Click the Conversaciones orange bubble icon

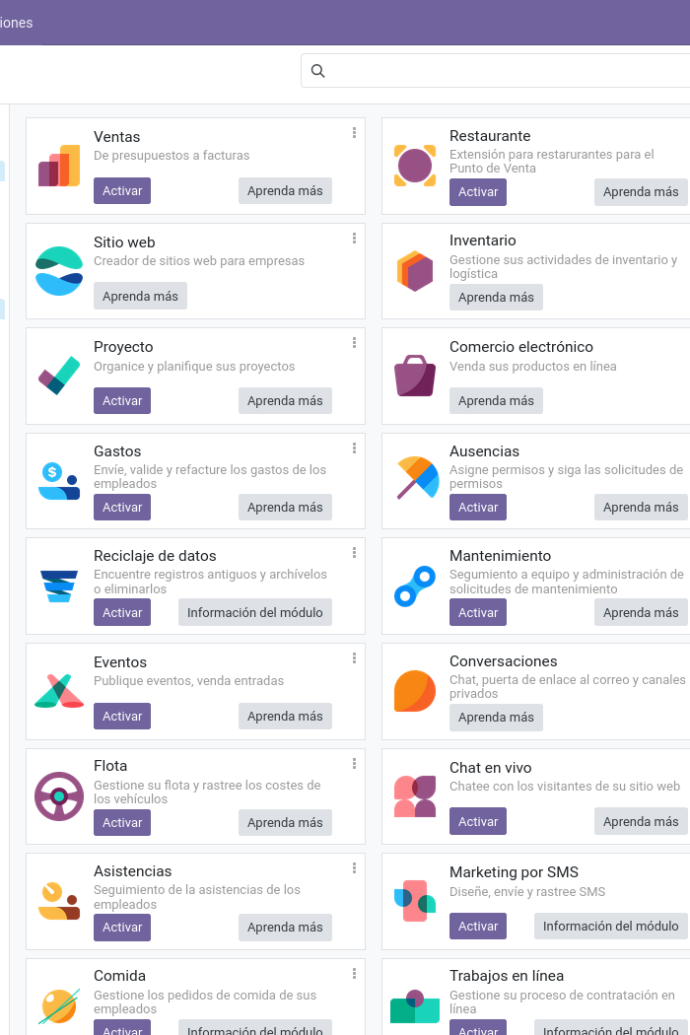coord(415,691)
